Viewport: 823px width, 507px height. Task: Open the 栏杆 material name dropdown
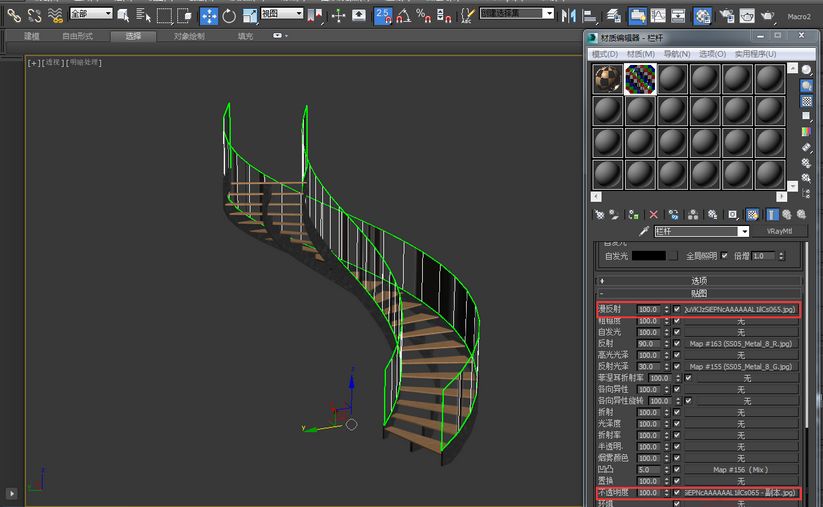pyautogui.click(x=743, y=231)
